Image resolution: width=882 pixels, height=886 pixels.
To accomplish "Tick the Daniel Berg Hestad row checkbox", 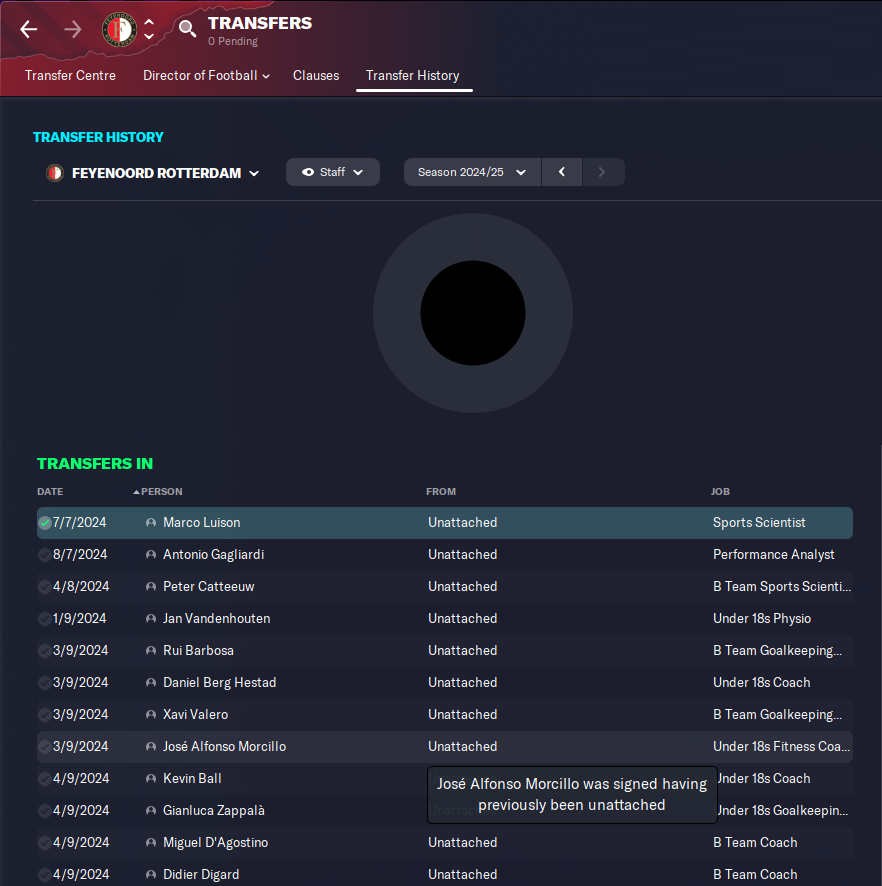I will [x=45, y=683].
